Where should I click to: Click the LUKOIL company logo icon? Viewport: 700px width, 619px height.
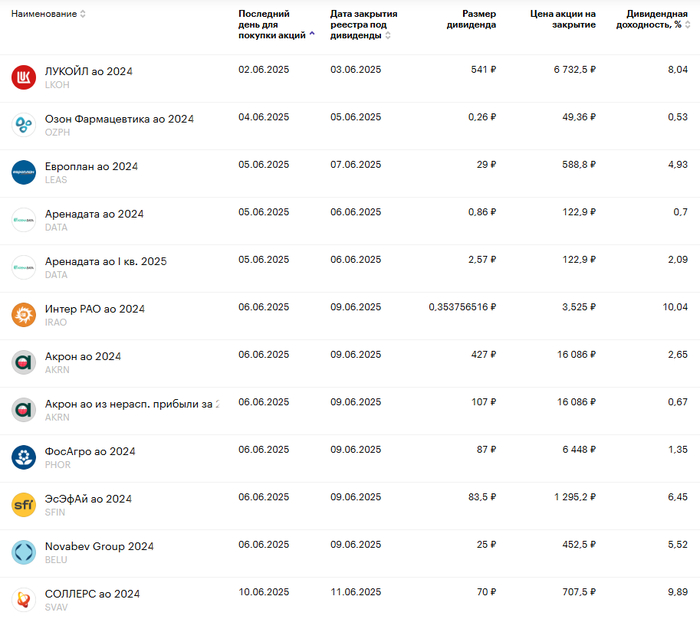23,77
